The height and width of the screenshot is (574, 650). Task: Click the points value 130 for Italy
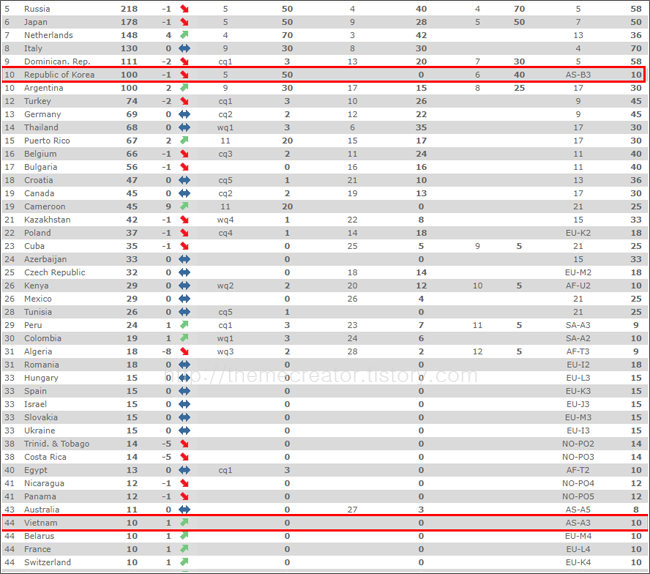click(129, 48)
